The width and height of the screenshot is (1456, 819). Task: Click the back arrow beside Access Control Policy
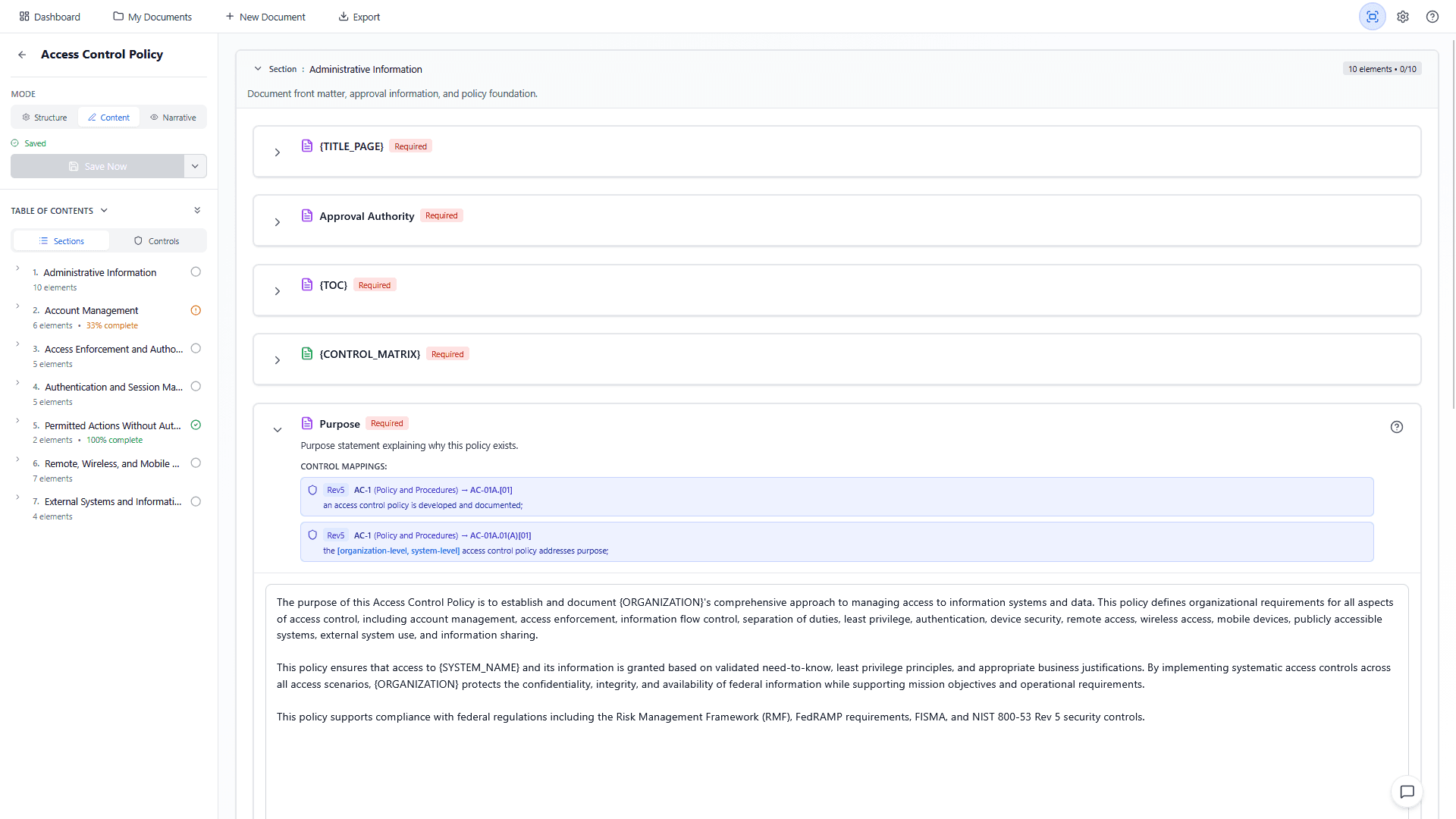pos(22,55)
